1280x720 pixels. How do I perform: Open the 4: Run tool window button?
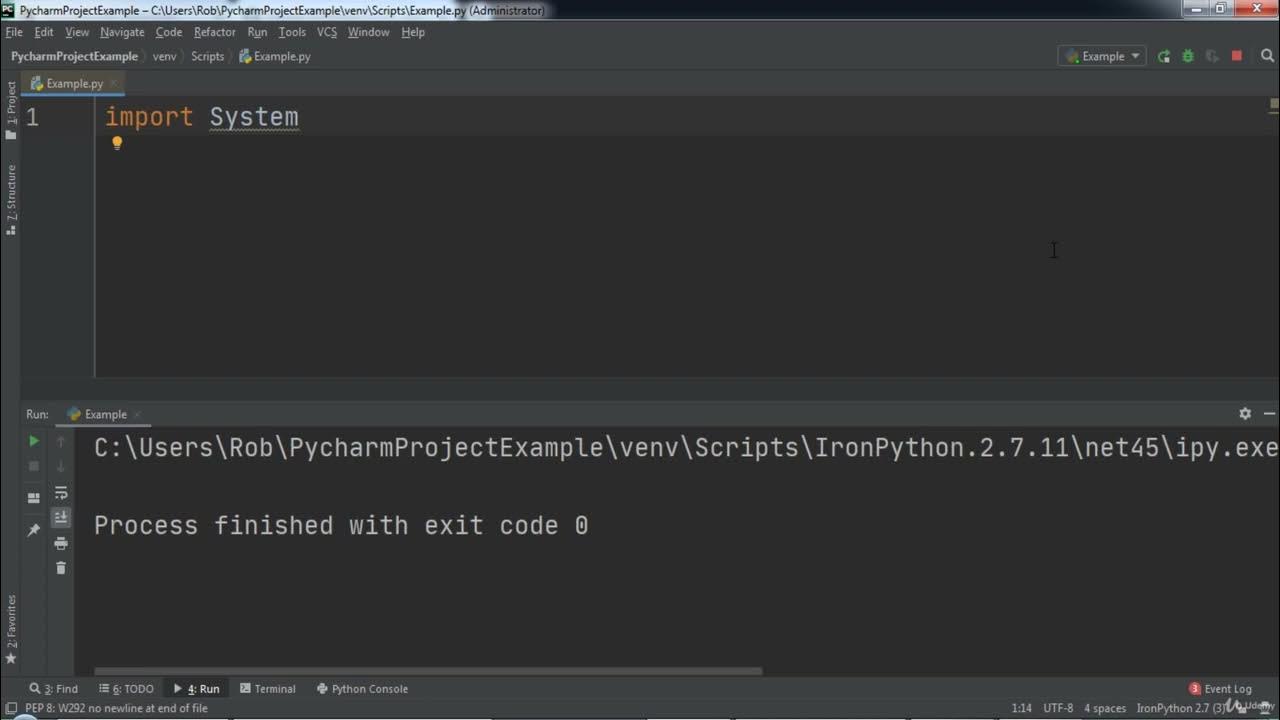196,689
